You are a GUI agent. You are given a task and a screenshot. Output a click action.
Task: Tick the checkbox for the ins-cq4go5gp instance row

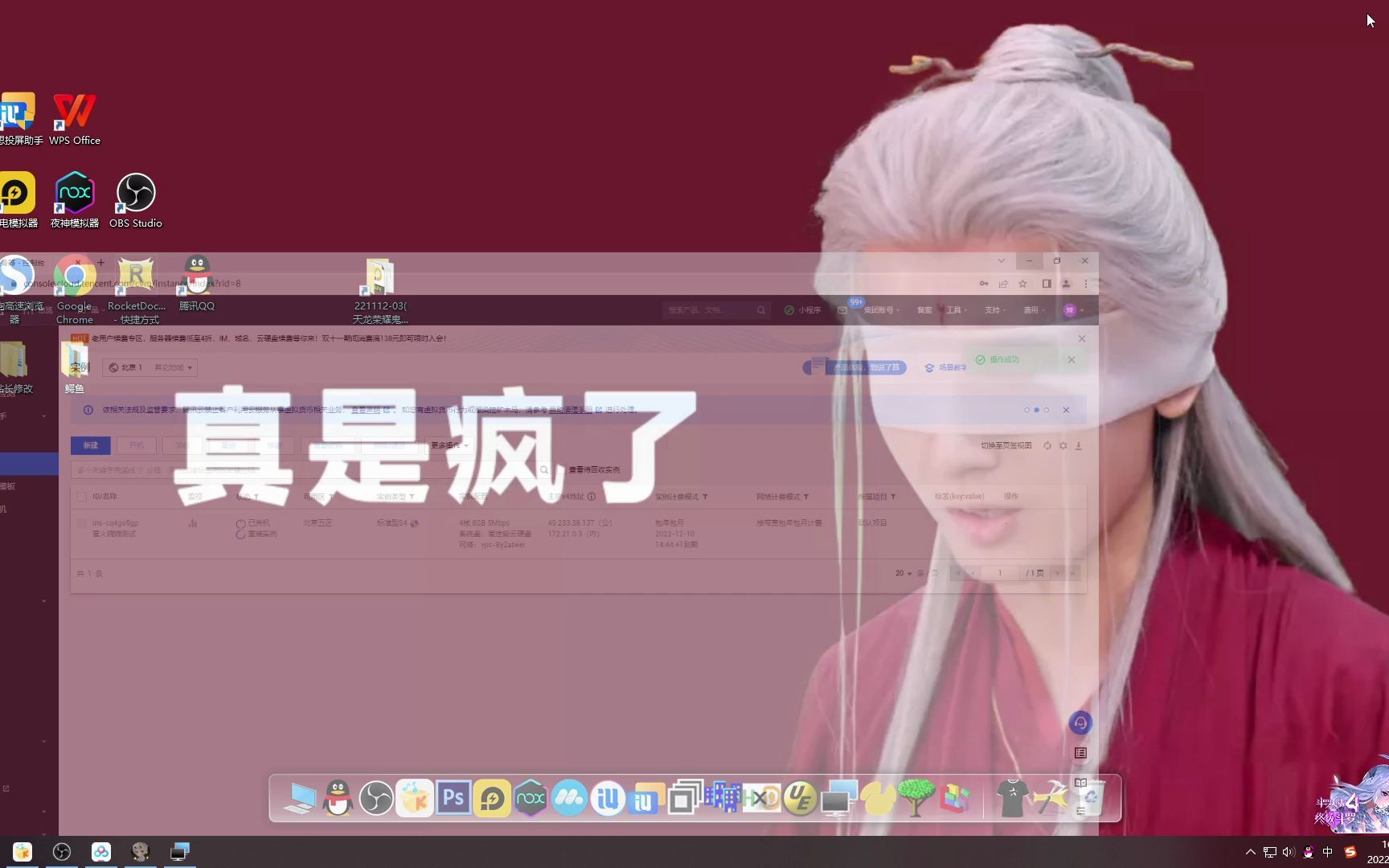click(81, 523)
